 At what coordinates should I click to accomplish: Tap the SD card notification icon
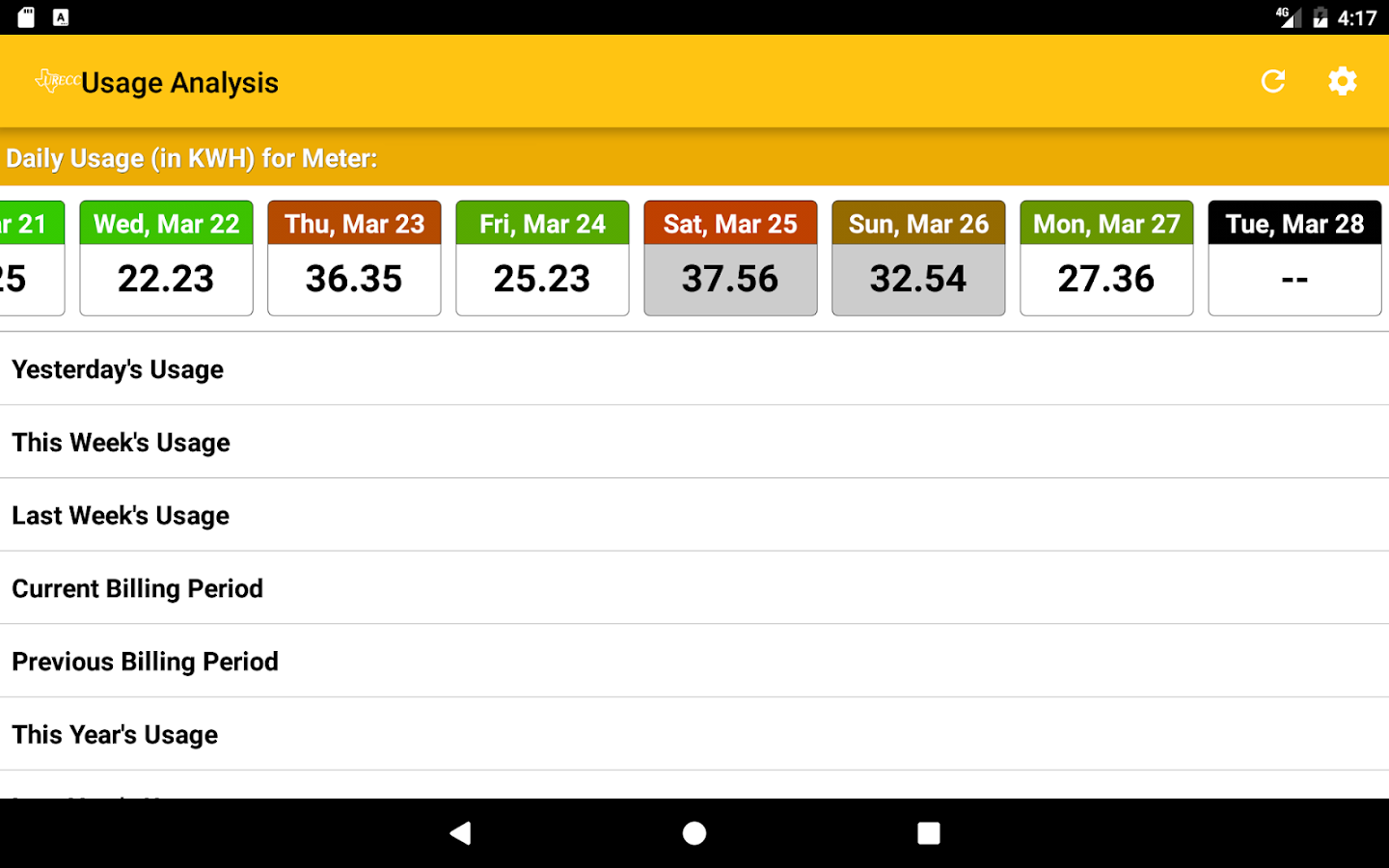click(x=26, y=17)
